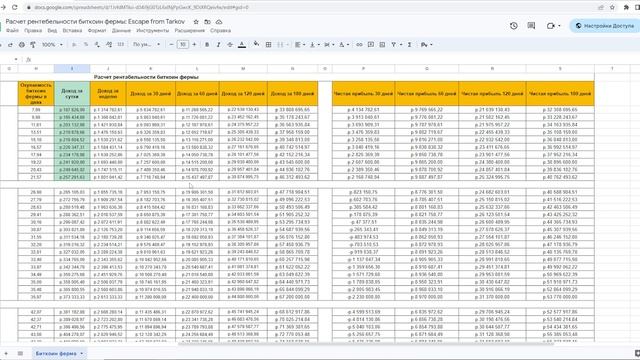Show the all sheets list
The height and width of the screenshot is (360, 640).
[20, 353]
